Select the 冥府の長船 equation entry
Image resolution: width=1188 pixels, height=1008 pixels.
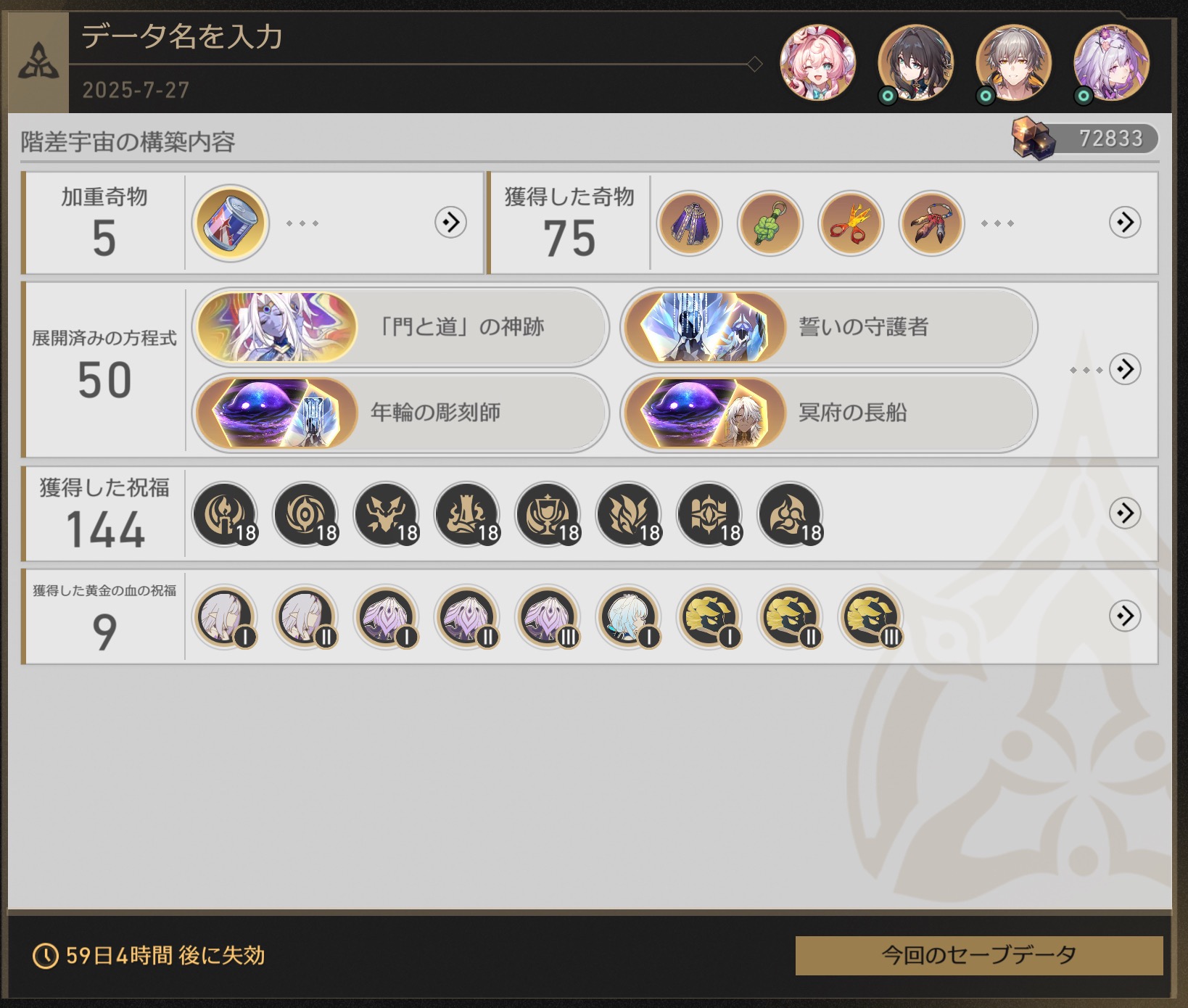click(829, 413)
